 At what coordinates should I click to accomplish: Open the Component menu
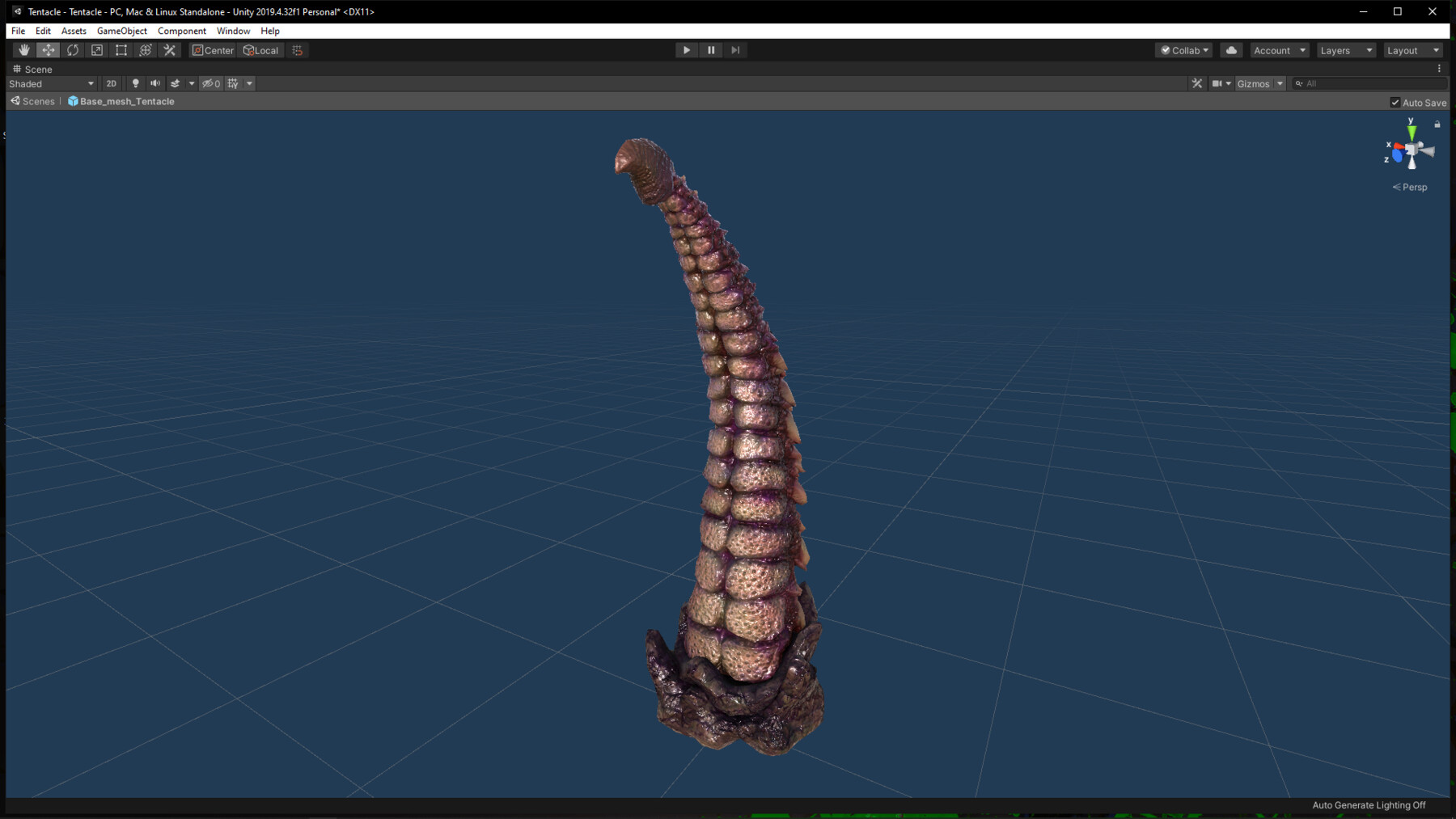click(x=181, y=31)
